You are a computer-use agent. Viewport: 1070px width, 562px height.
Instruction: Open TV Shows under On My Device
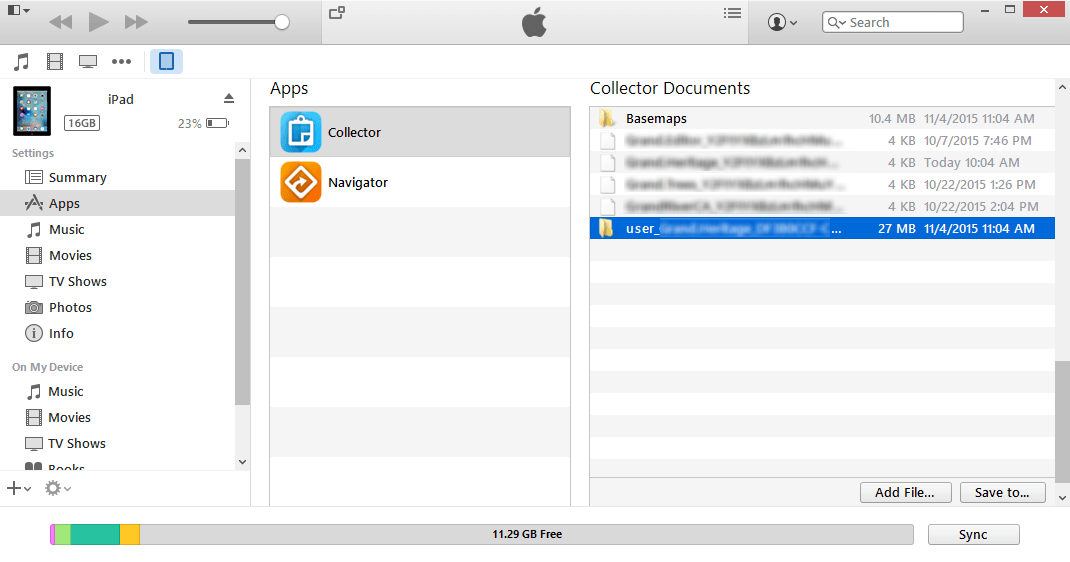(x=117, y=443)
